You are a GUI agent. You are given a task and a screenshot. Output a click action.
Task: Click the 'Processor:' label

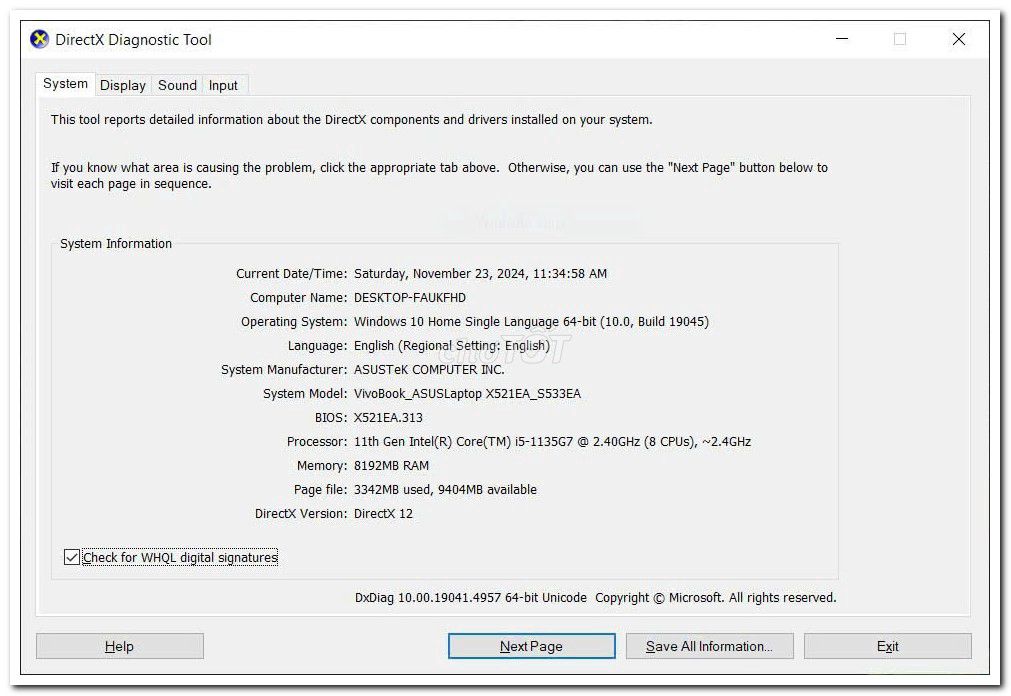[x=317, y=442]
